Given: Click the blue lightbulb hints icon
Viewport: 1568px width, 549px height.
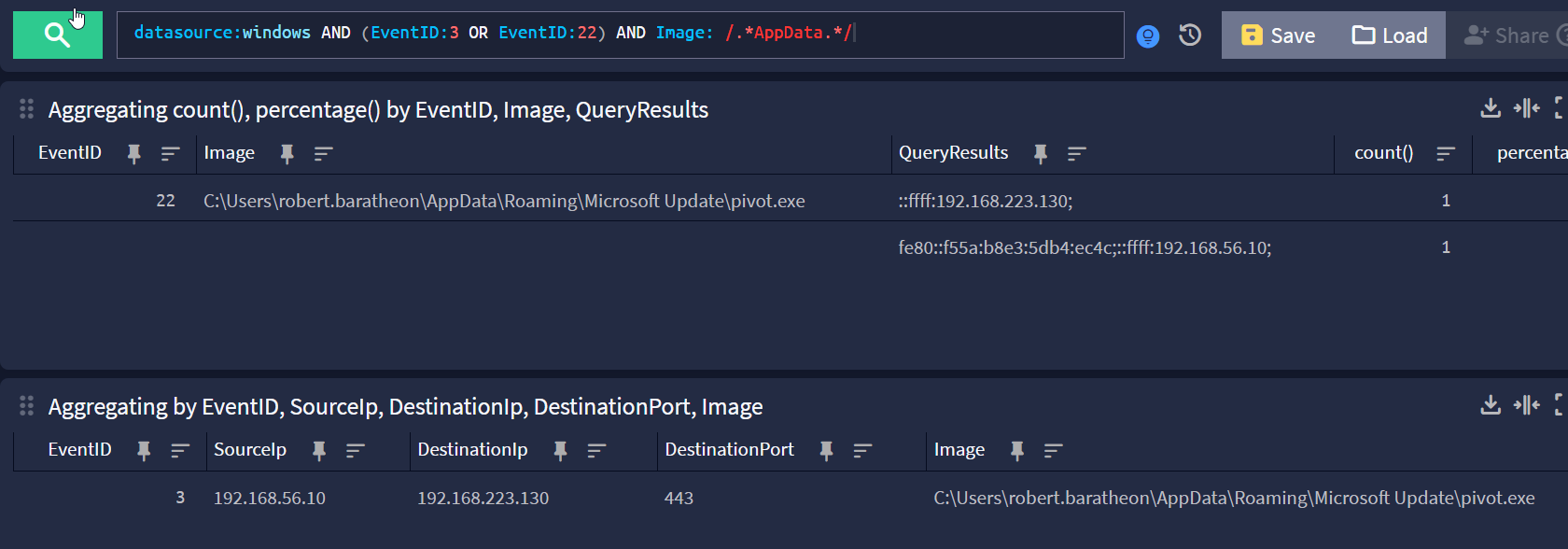Looking at the screenshot, I should (x=1148, y=36).
